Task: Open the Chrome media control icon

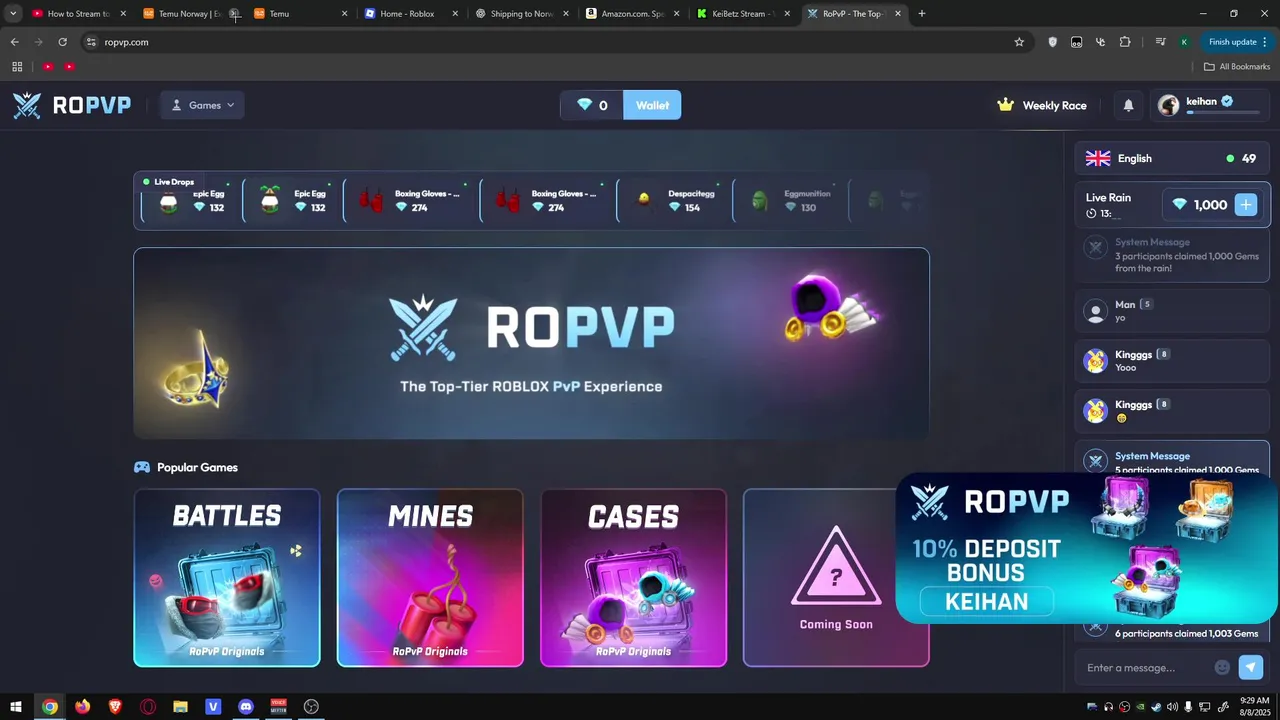Action: (x=1160, y=42)
